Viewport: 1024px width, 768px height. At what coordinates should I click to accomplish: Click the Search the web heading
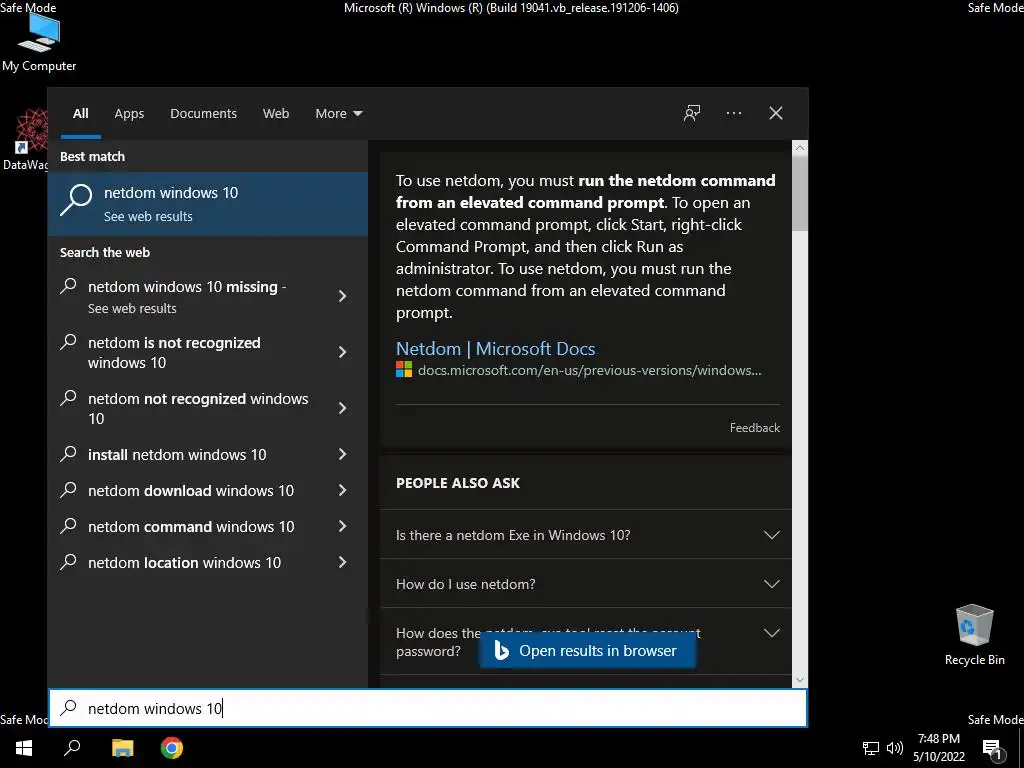(104, 252)
